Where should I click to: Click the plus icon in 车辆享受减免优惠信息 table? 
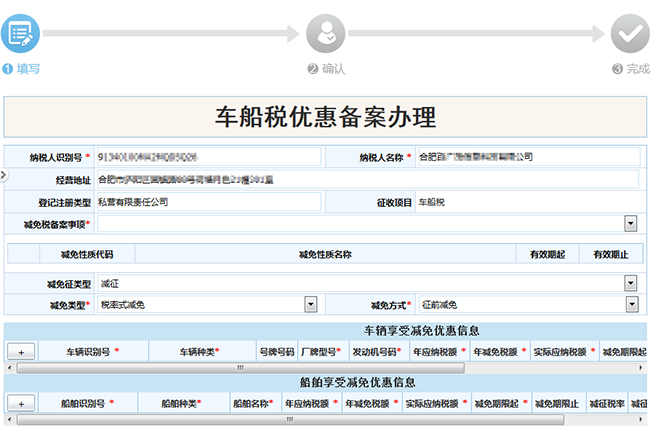coord(21,351)
